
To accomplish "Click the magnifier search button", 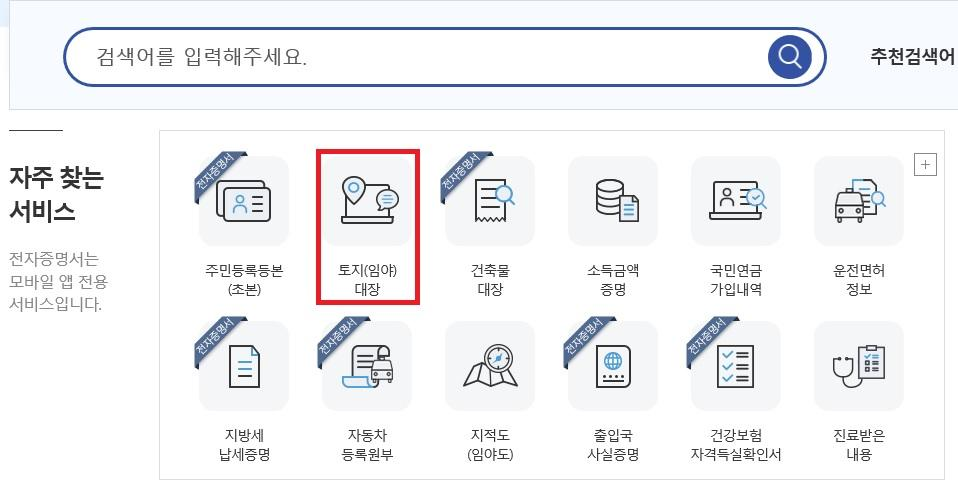I will tap(789, 57).
